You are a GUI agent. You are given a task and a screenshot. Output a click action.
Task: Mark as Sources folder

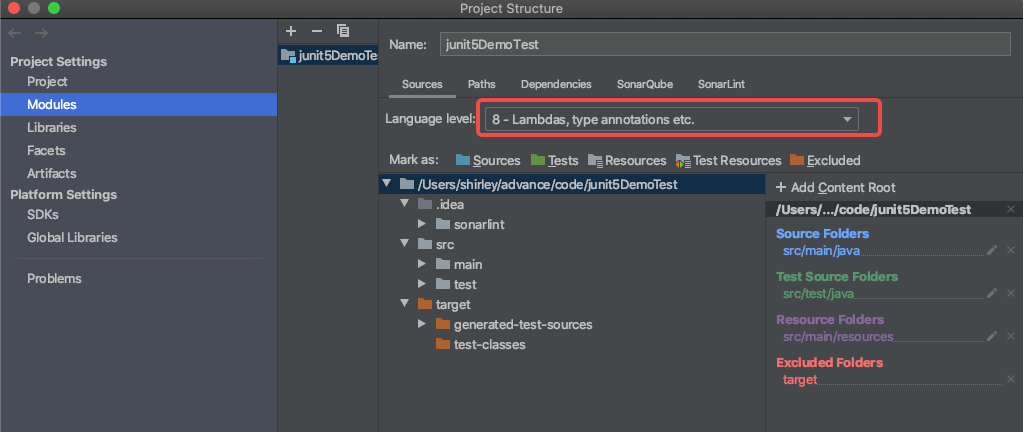click(488, 160)
